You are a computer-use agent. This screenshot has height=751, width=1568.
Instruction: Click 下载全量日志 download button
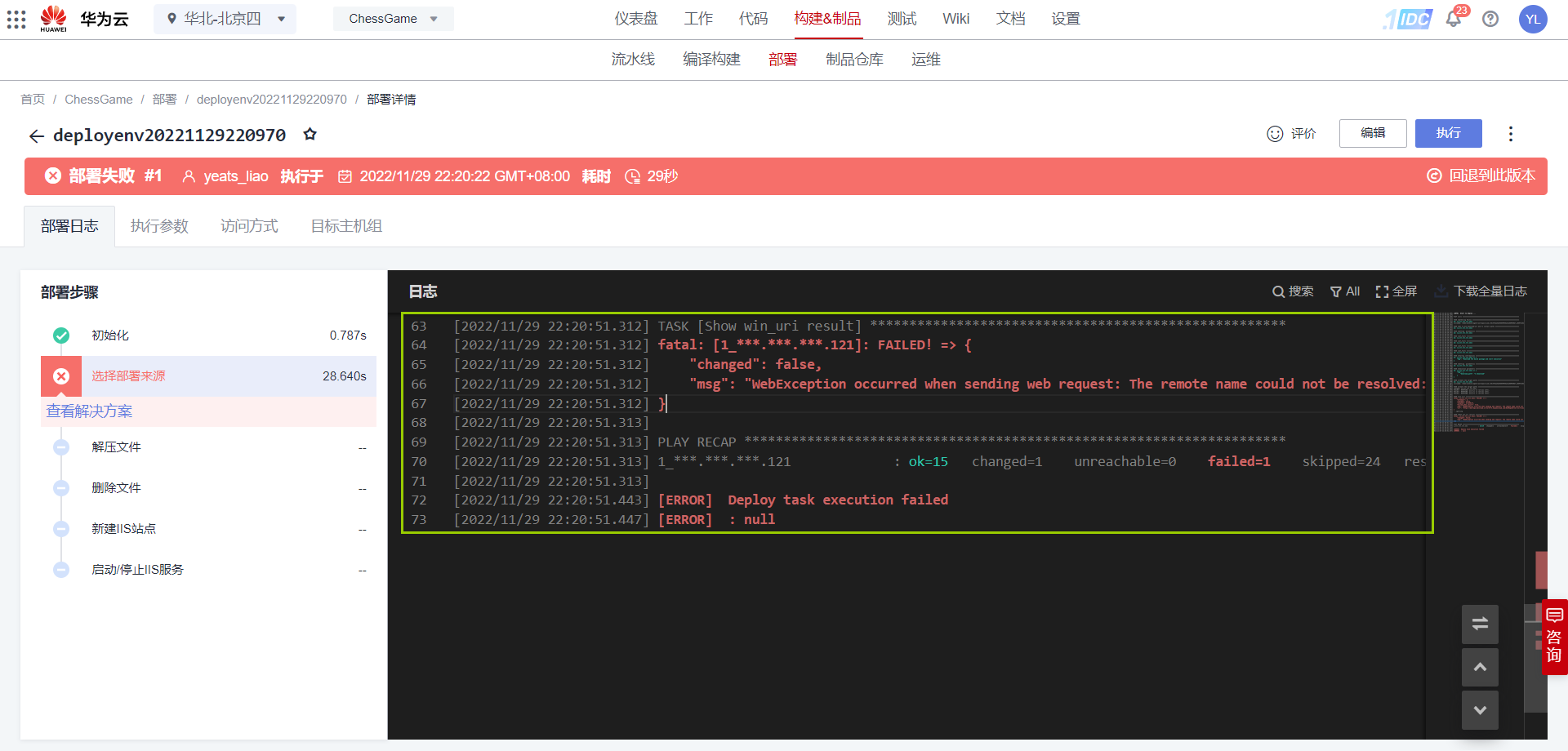pos(1481,291)
